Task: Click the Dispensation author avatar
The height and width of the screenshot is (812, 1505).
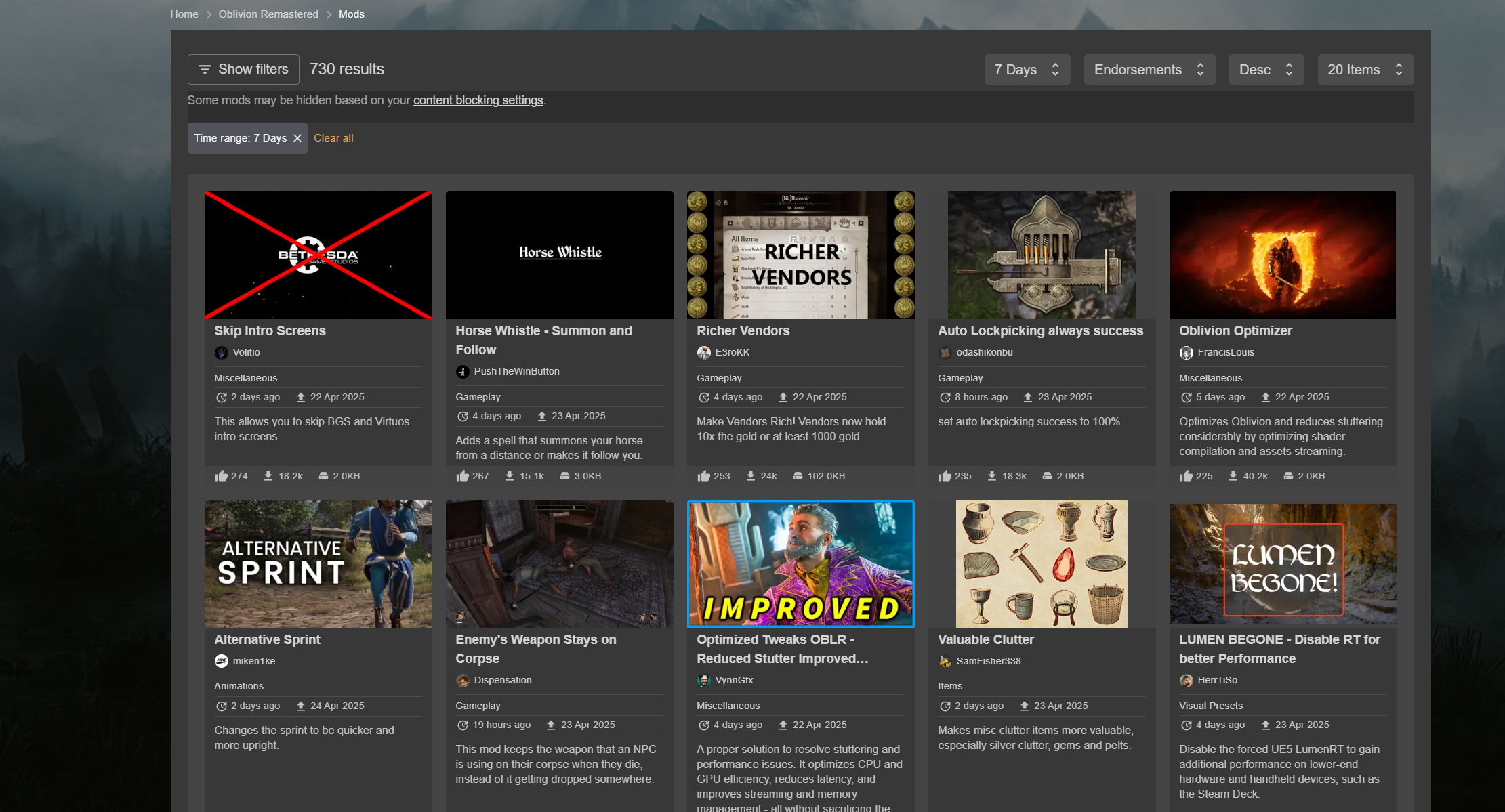Action: pyautogui.click(x=462, y=681)
